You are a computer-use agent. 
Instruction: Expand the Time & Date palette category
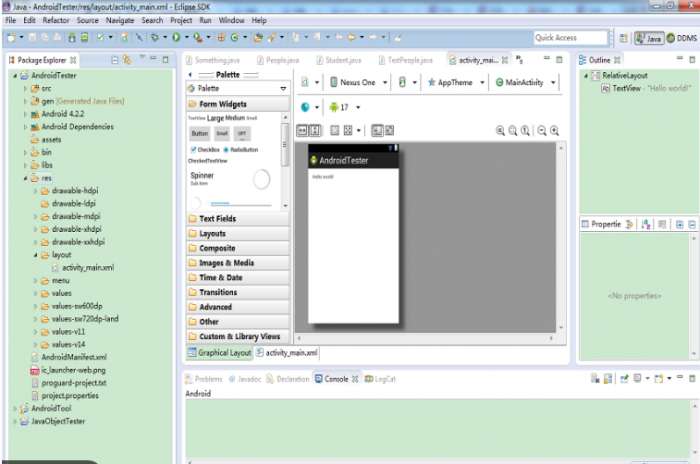click(x=238, y=278)
